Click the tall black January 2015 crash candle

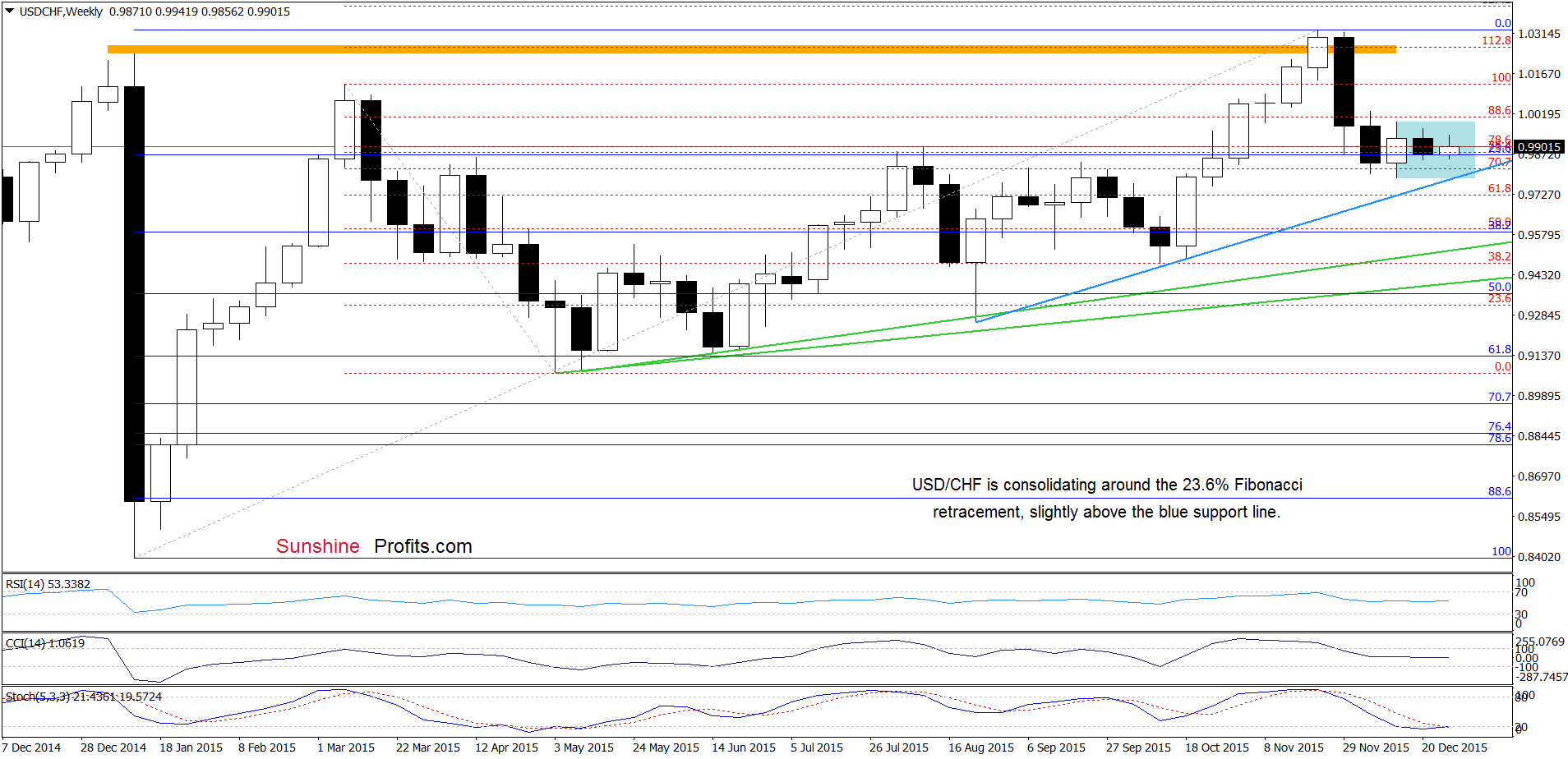click(134, 293)
